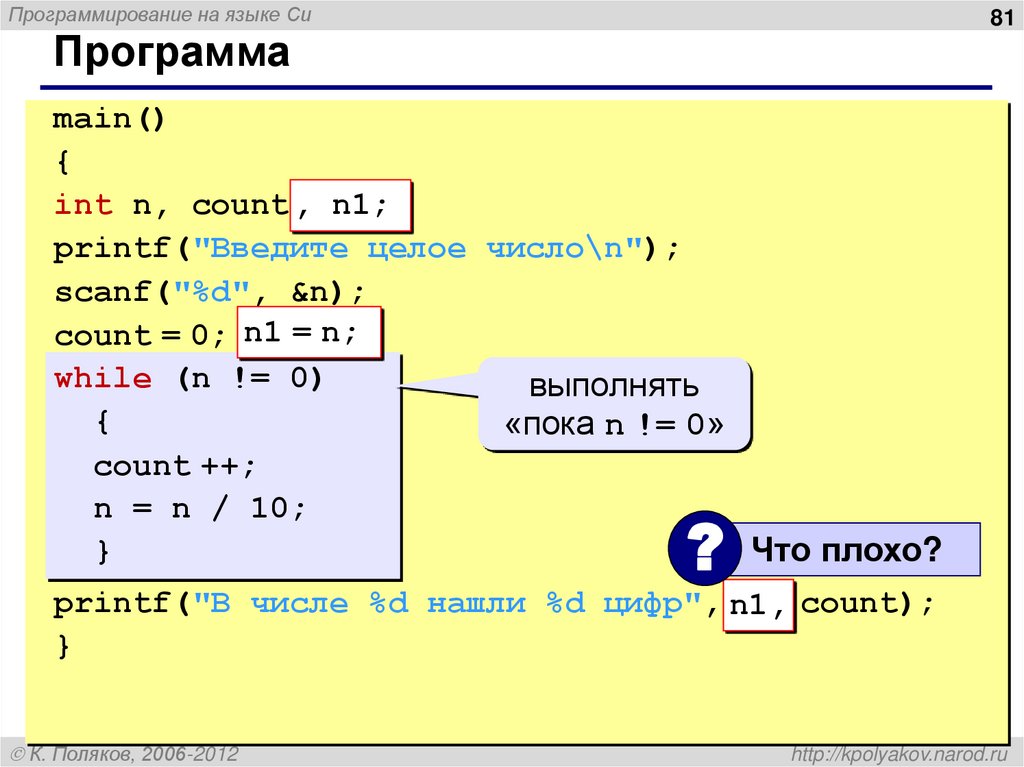Viewport: 1024px width, 767px height.
Task: Click the highlighted 'n1,' argument box
Action: [x=758, y=606]
